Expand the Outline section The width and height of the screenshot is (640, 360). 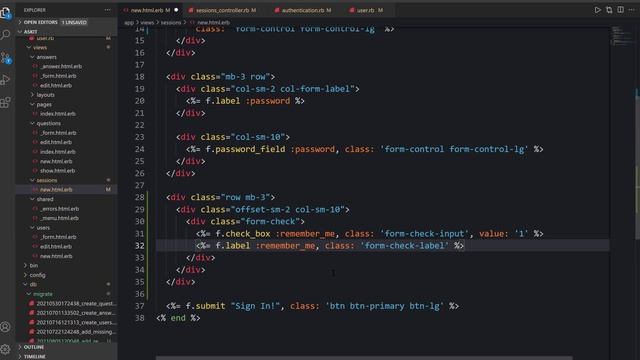tap(20, 347)
